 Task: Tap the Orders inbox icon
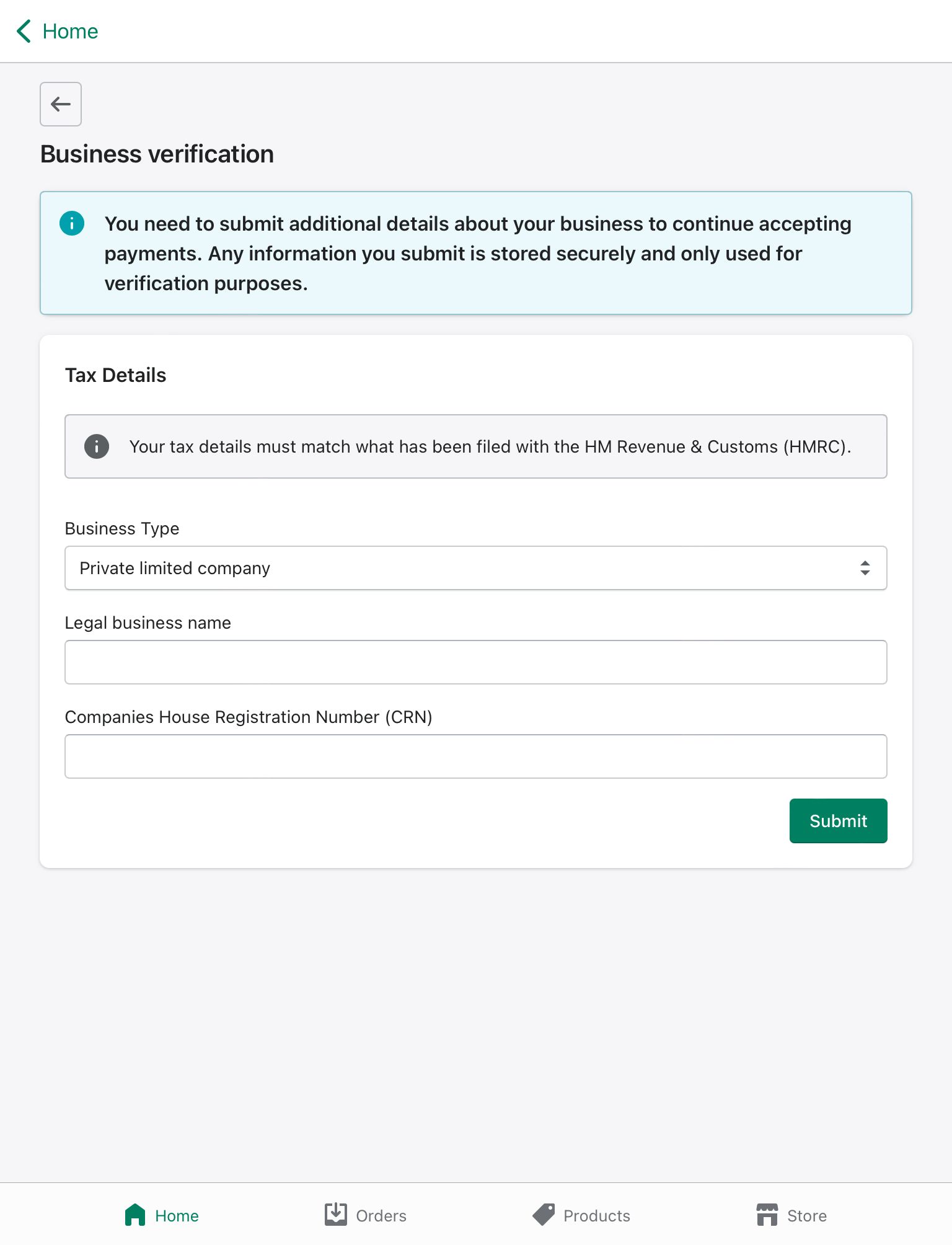click(x=336, y=1215)
